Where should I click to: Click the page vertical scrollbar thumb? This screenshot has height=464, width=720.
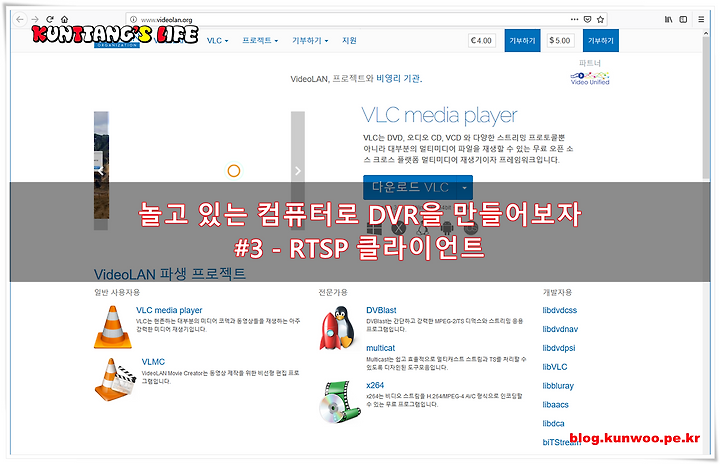pos(706,108)
